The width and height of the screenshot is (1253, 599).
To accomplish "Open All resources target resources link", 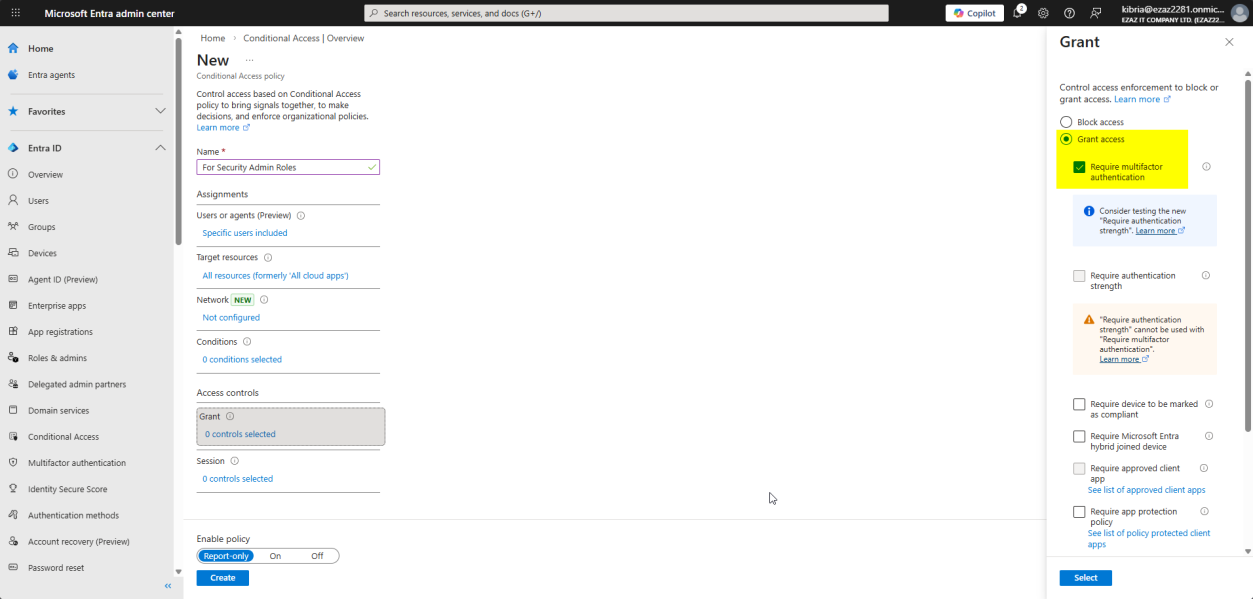I will pos(275,275).
